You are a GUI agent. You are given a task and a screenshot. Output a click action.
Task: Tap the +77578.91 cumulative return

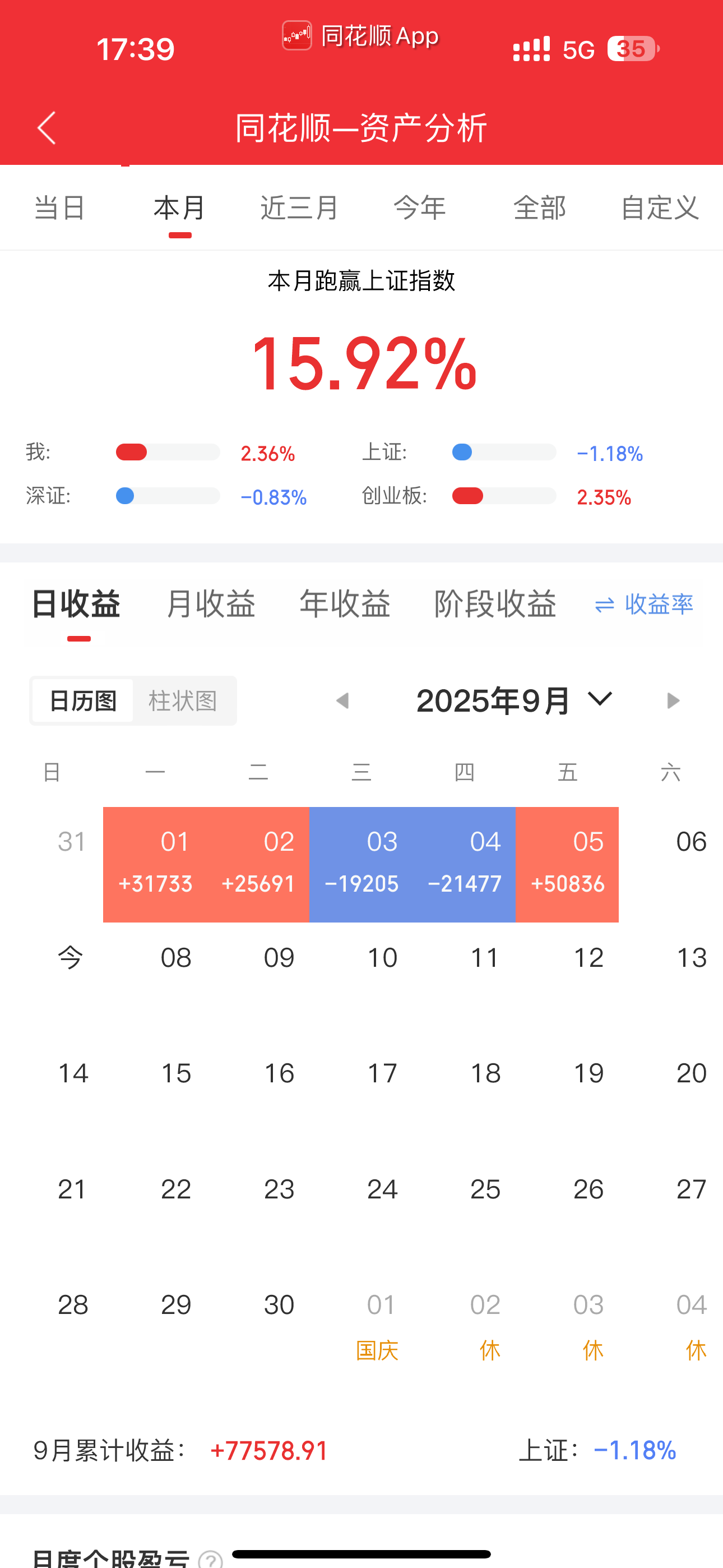click(268, 1451)
